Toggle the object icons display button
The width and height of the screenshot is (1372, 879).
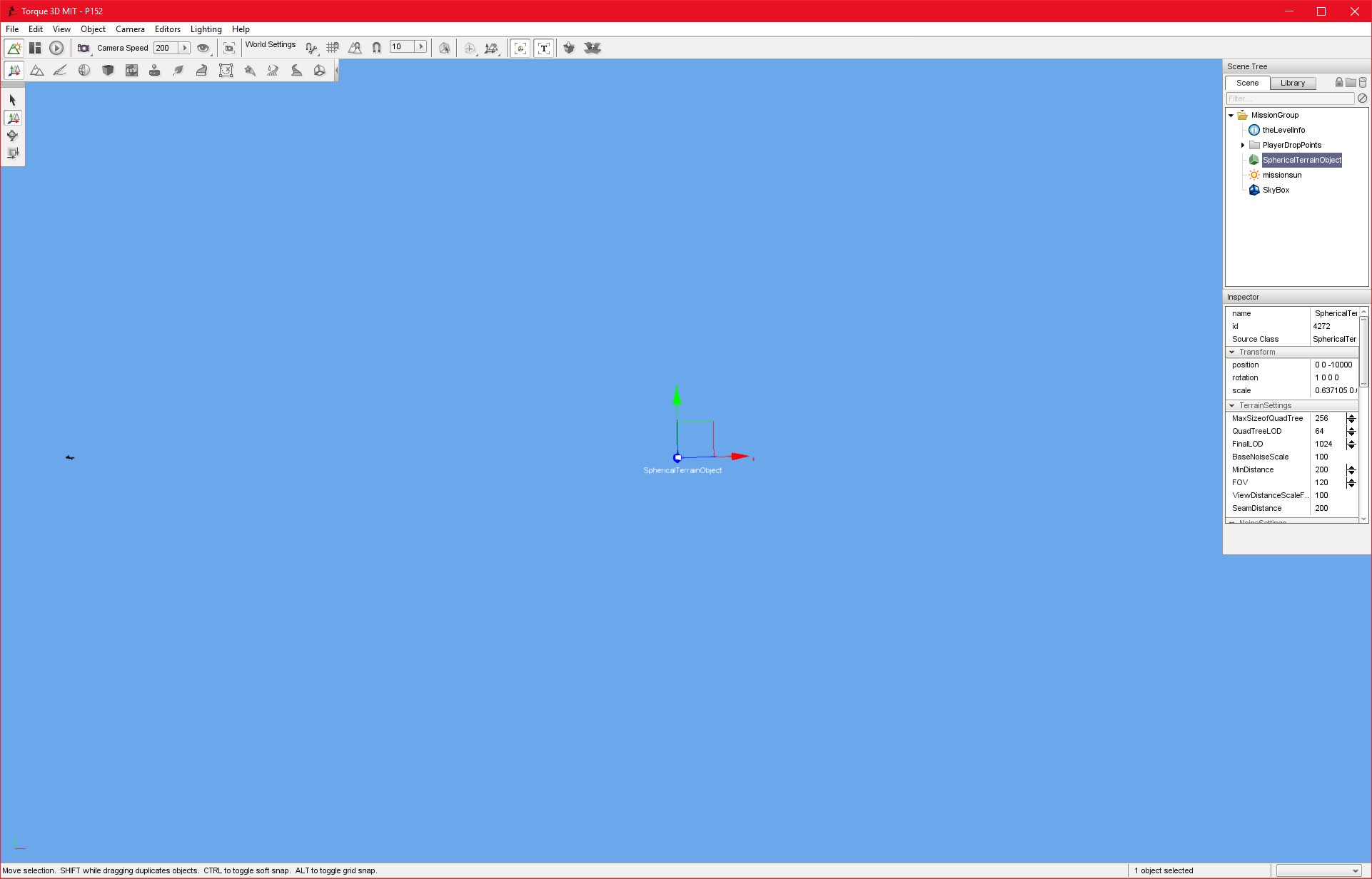[520, 48]
